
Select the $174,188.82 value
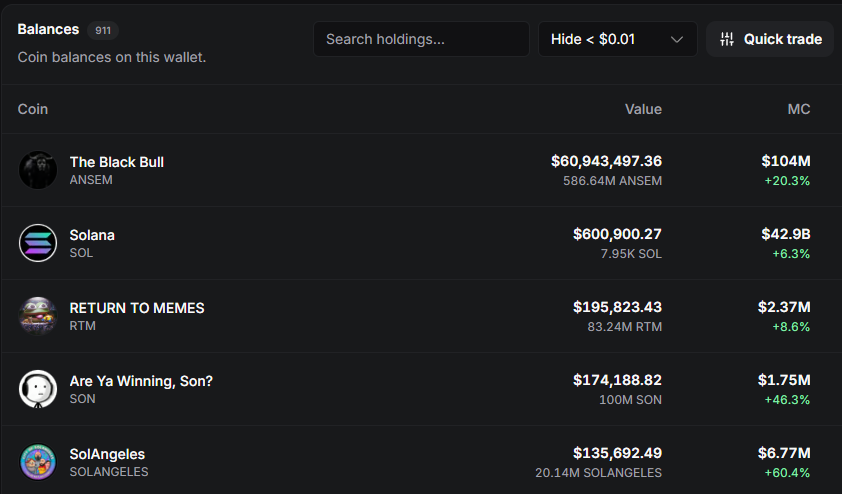pyautogui.click(x=618, y=380)
